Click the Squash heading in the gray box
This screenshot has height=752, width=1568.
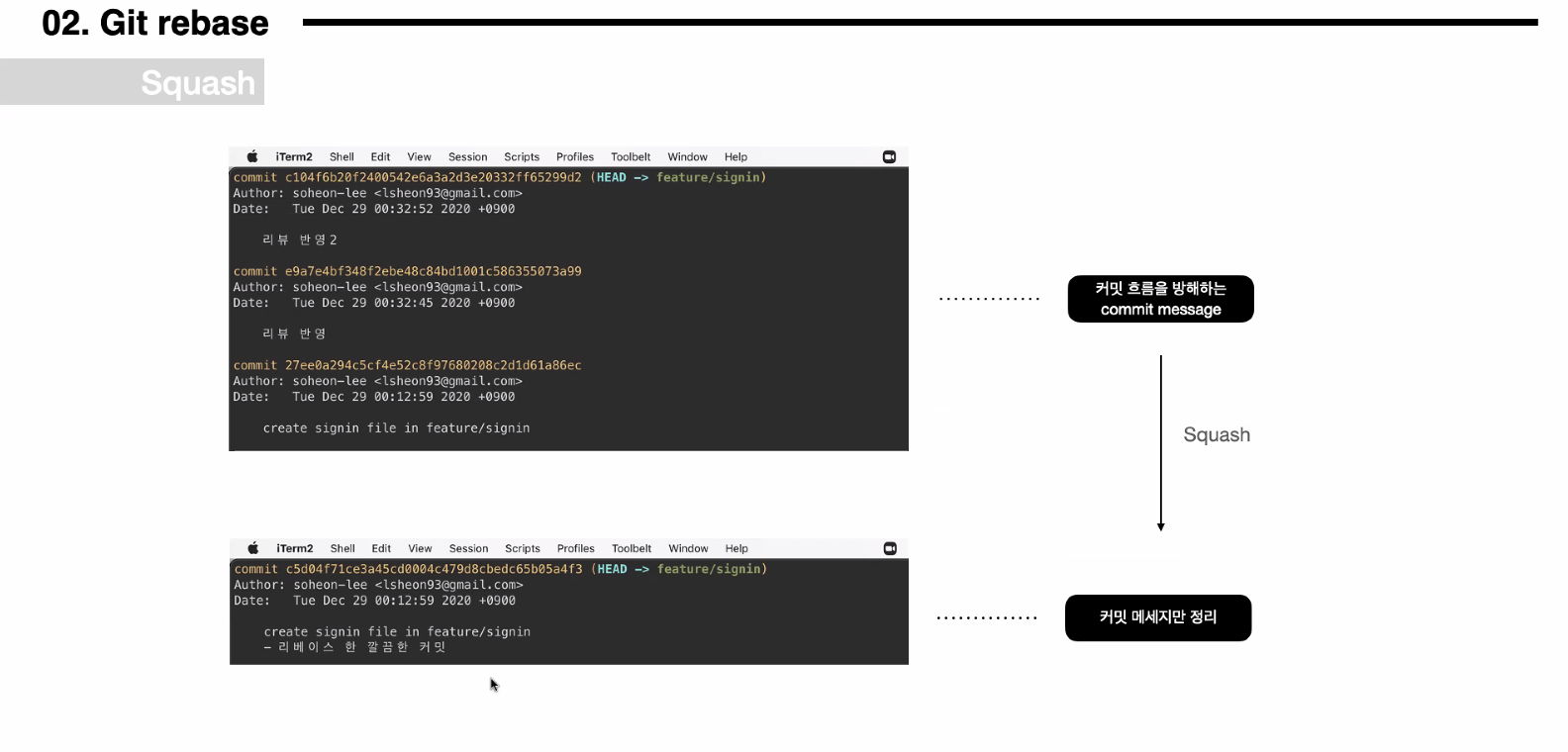tap(198, 83)
